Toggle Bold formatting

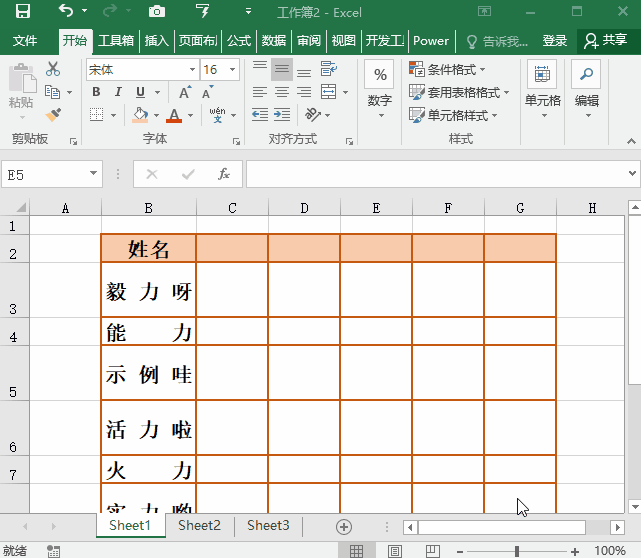[x=96, y=92]
